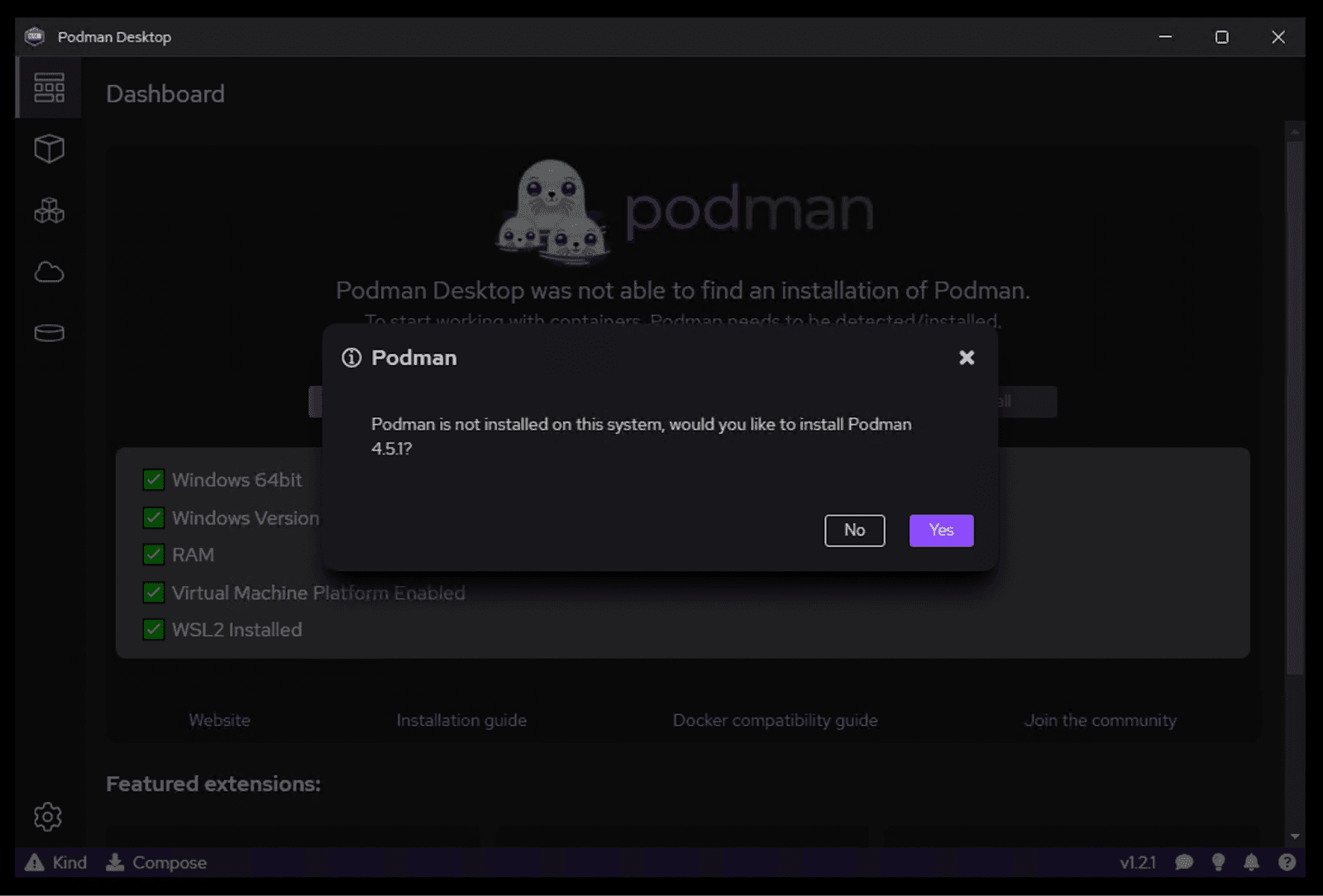Open the Containers view in the sidebar
The width and height of the screenshot is (1323, 896).
click(x=50, y=149)
